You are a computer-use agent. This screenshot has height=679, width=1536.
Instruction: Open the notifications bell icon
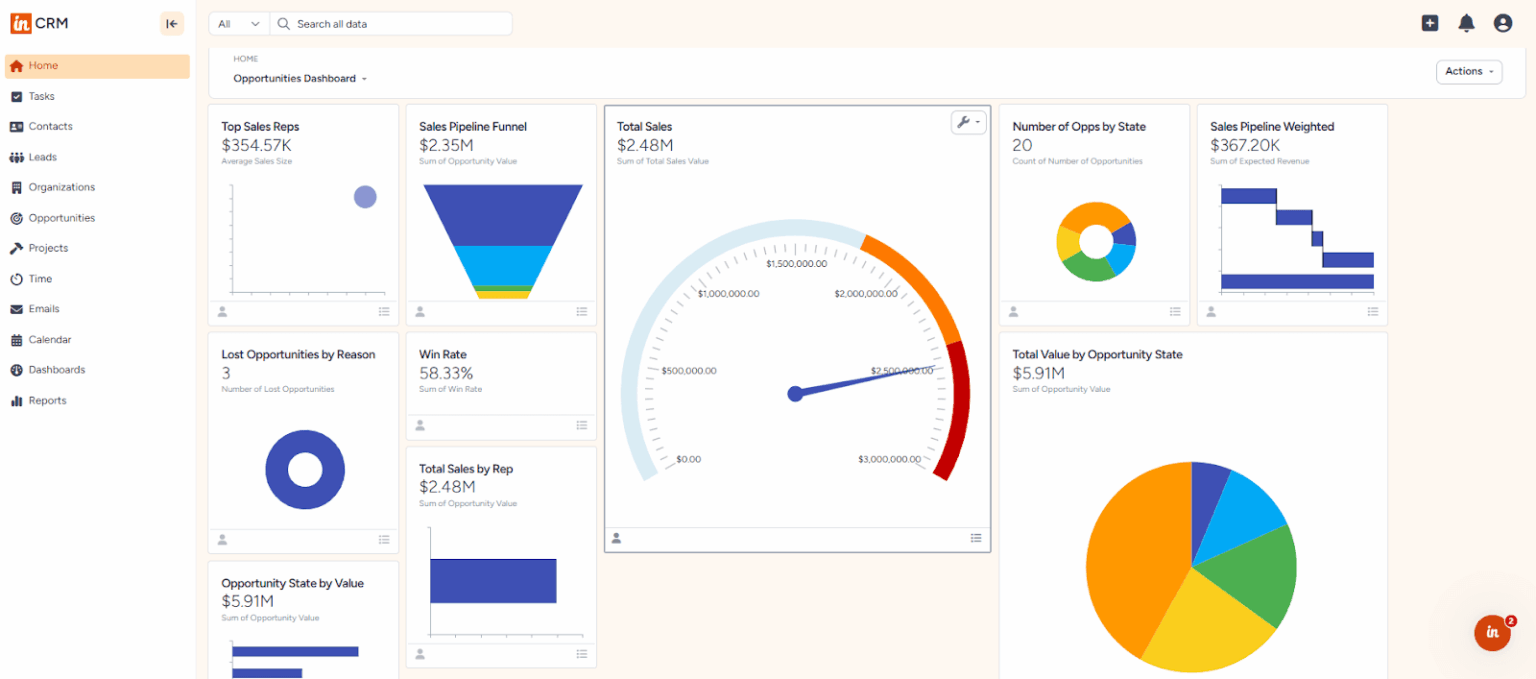tap(1466, 22)
